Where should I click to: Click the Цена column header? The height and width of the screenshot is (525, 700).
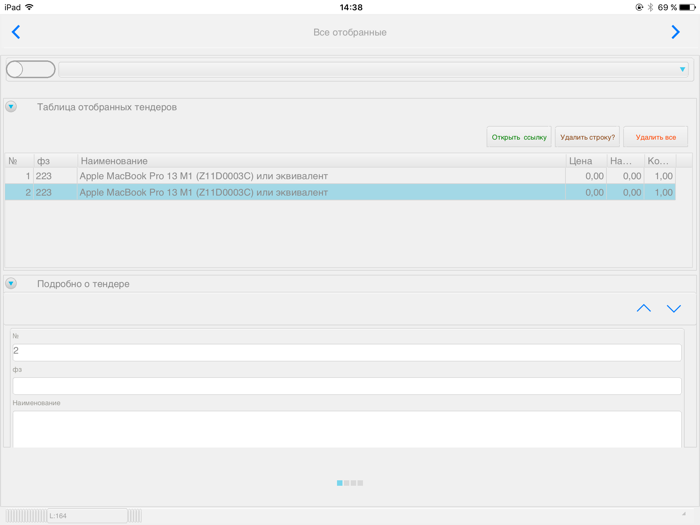pos(586,161)
